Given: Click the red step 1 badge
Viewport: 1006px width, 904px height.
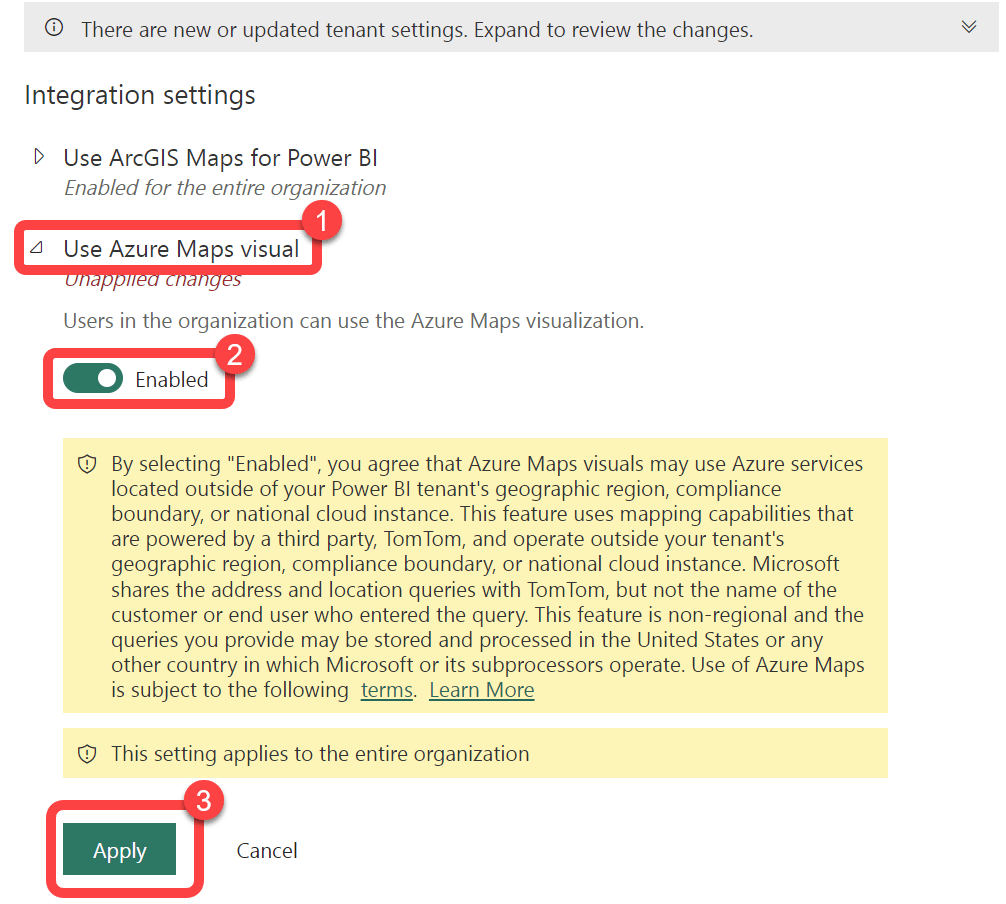Looking at the screenshot, I should [323, 221].
